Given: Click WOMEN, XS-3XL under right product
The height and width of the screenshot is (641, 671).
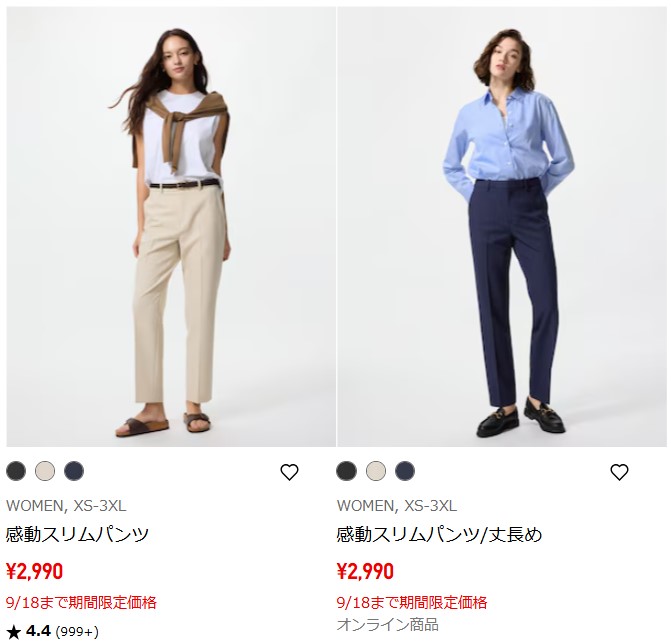Looking at the screenshot, I should coord(397,506).
